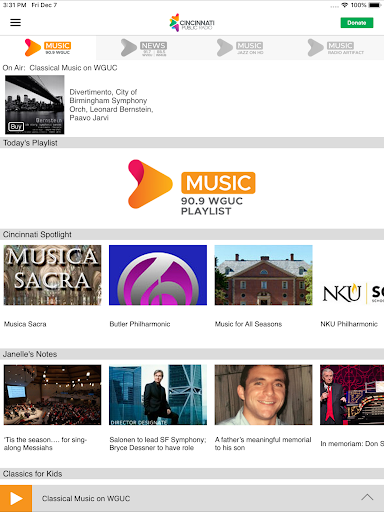Open the Musica Sacra thumbnail

pos(52,275)
